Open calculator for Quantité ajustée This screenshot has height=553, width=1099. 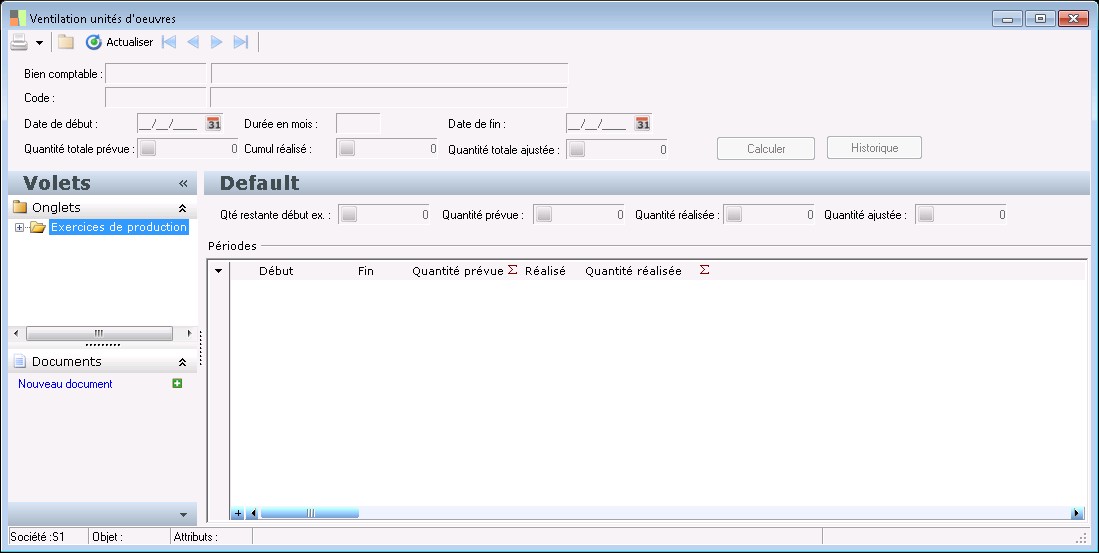[x=926, y=215]
